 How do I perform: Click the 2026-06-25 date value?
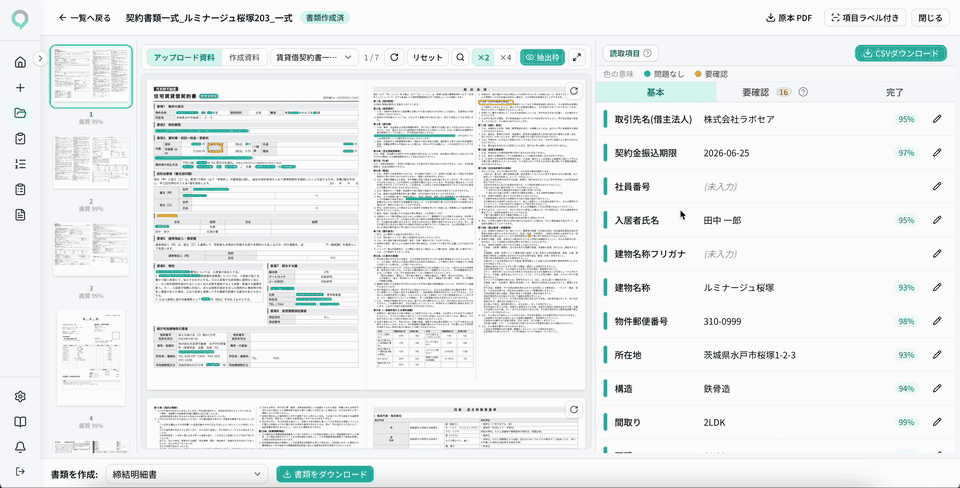[x=727, y=152]
